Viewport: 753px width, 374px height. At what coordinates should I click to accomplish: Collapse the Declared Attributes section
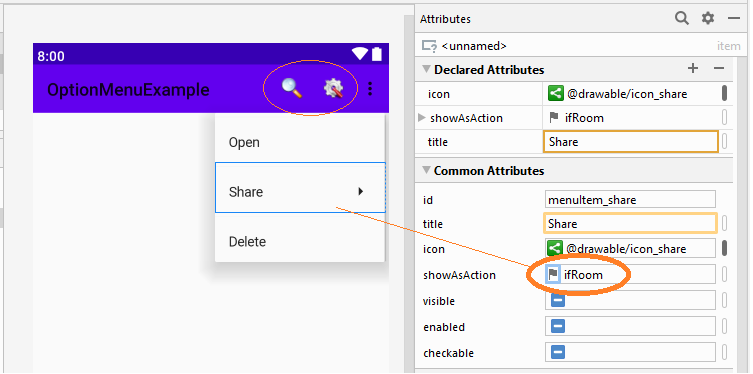point(425,69)
